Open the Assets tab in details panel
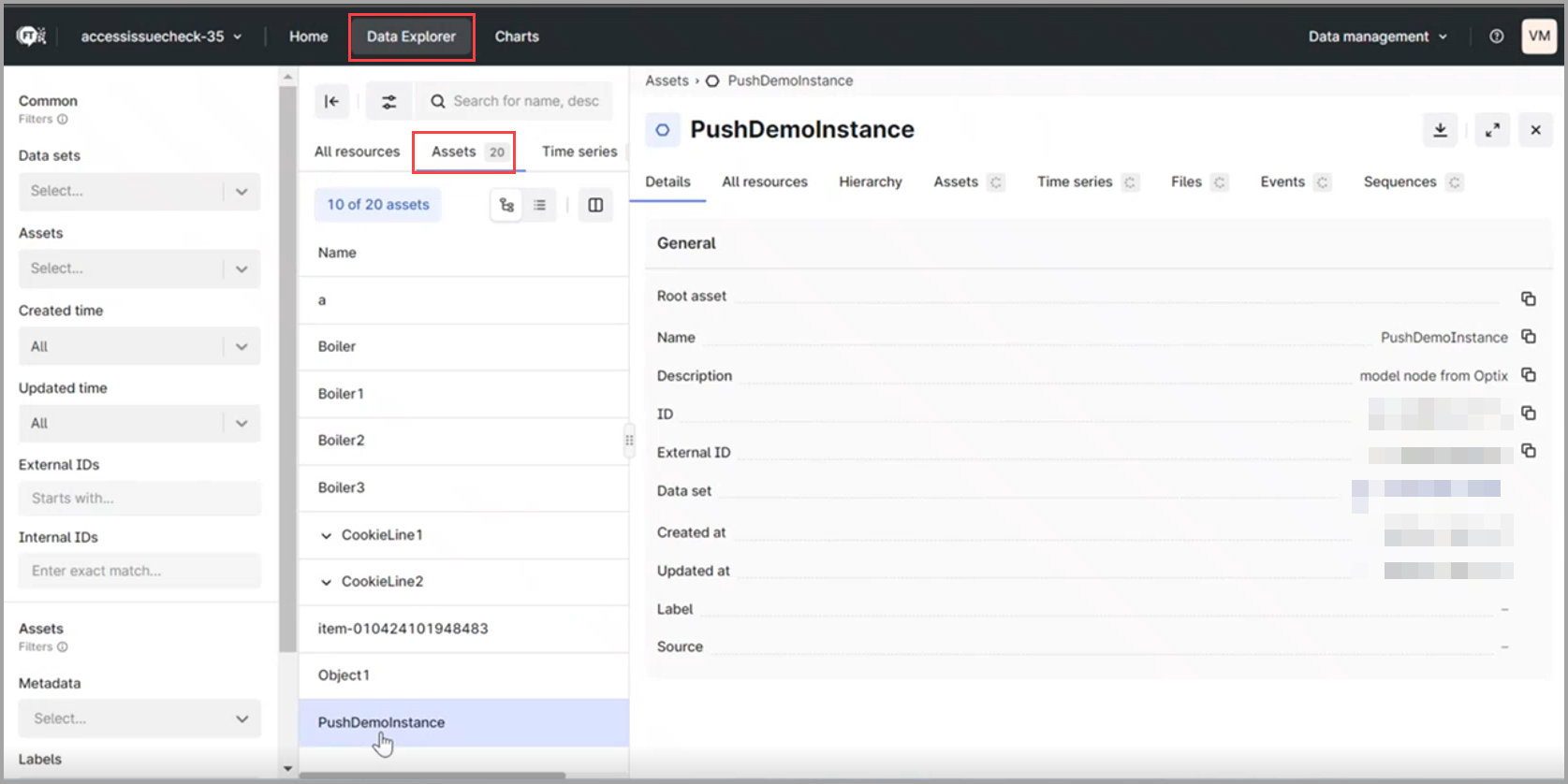 (968, 181)
